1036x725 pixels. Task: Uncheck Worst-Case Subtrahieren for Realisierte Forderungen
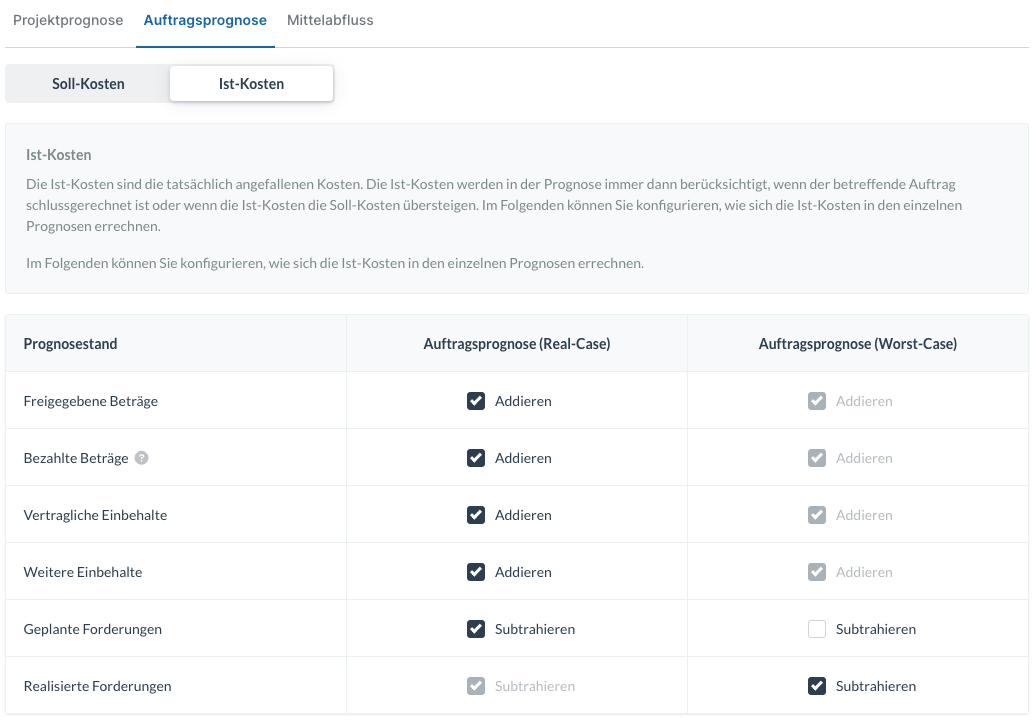(x=817, y=685)
